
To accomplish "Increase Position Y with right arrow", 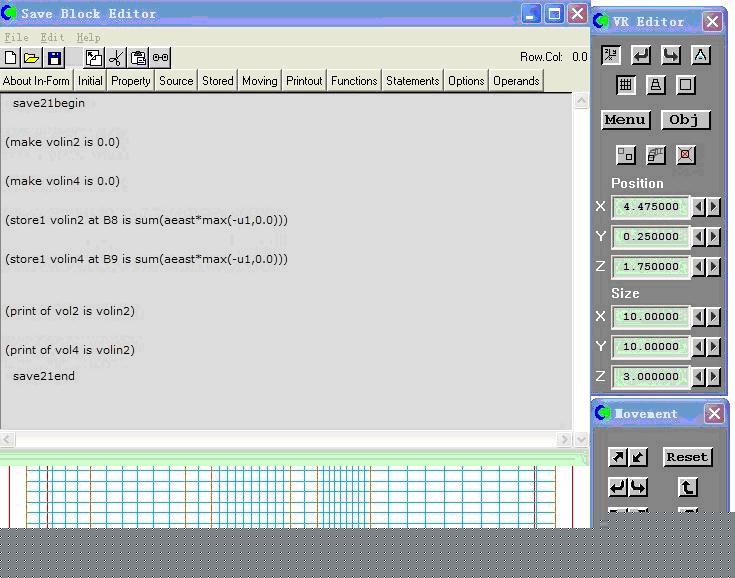I will 713,237.
